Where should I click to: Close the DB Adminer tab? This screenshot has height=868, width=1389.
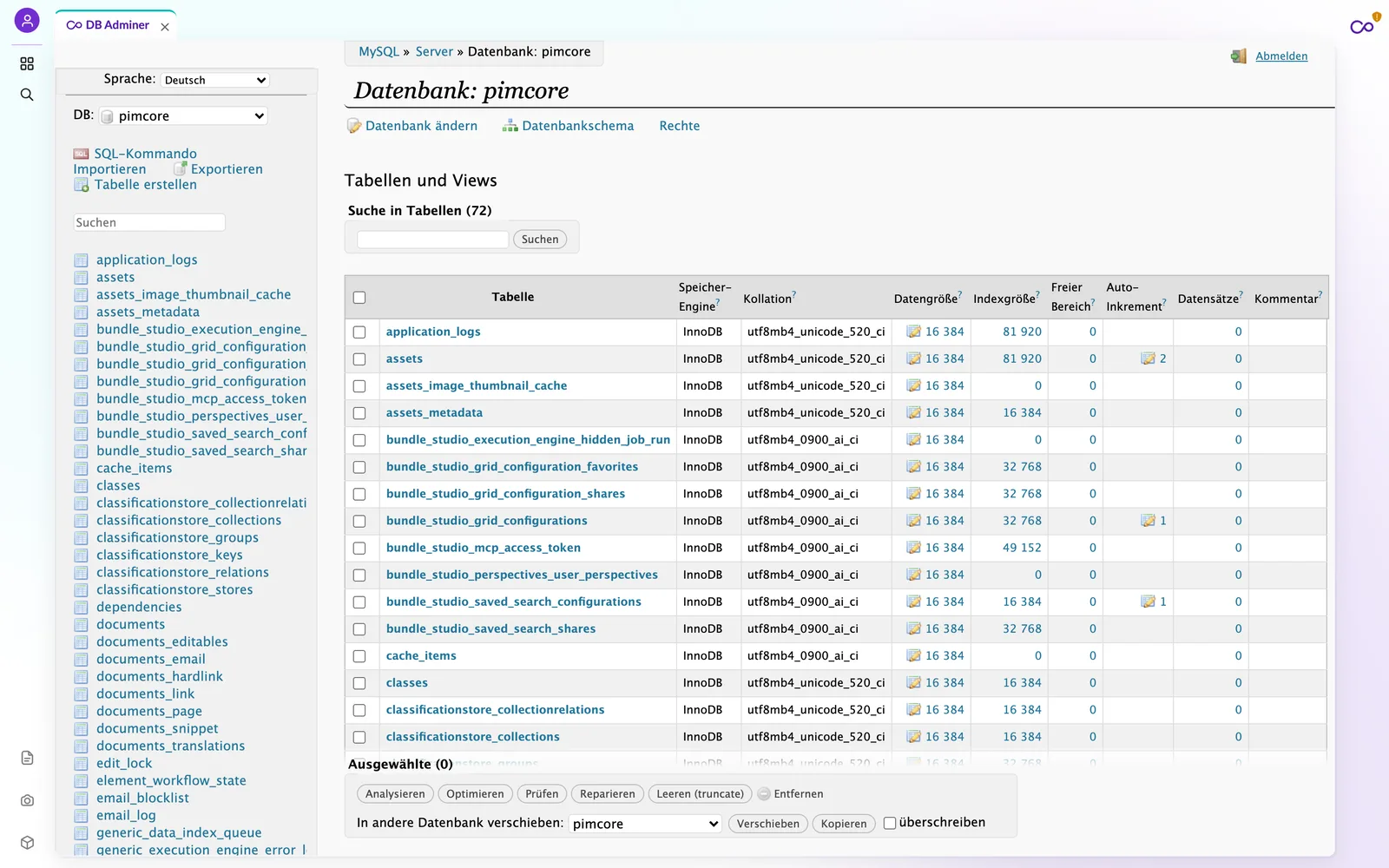[165, 27]
